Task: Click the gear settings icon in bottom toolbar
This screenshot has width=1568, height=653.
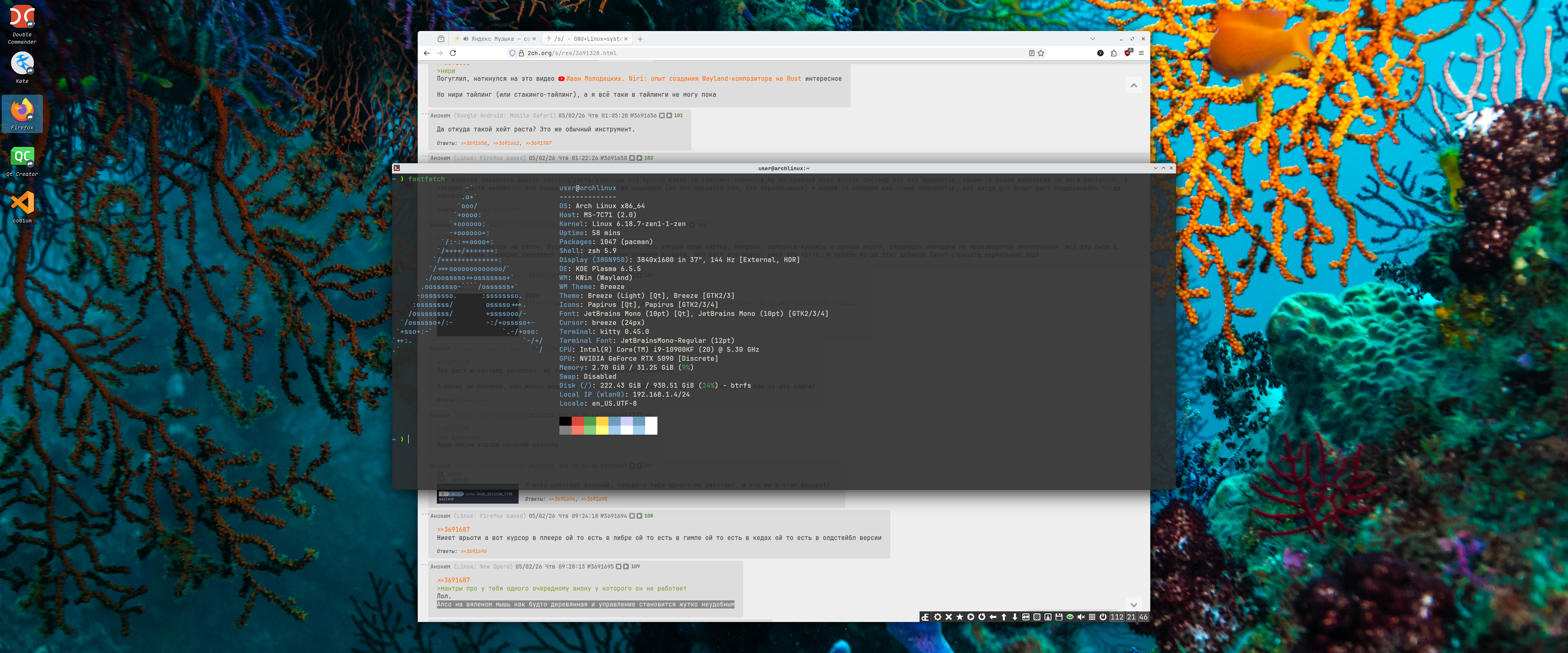Action: click(938, 617)
